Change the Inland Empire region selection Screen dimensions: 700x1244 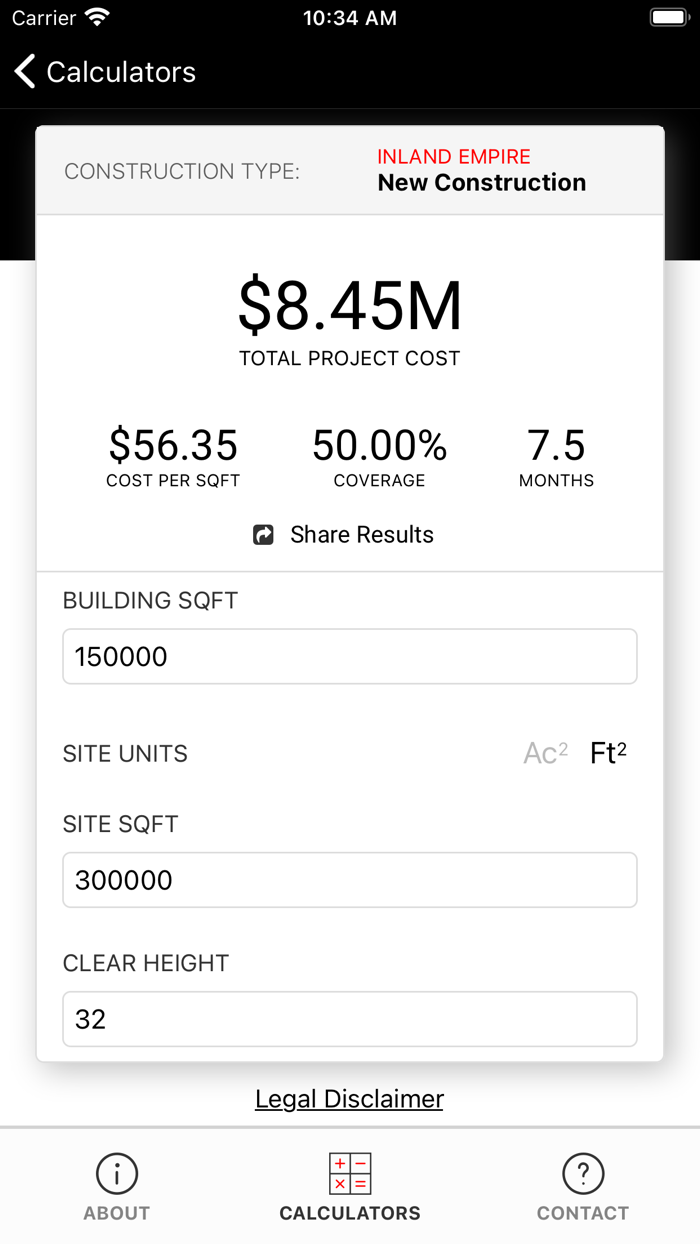click(452, 157)
